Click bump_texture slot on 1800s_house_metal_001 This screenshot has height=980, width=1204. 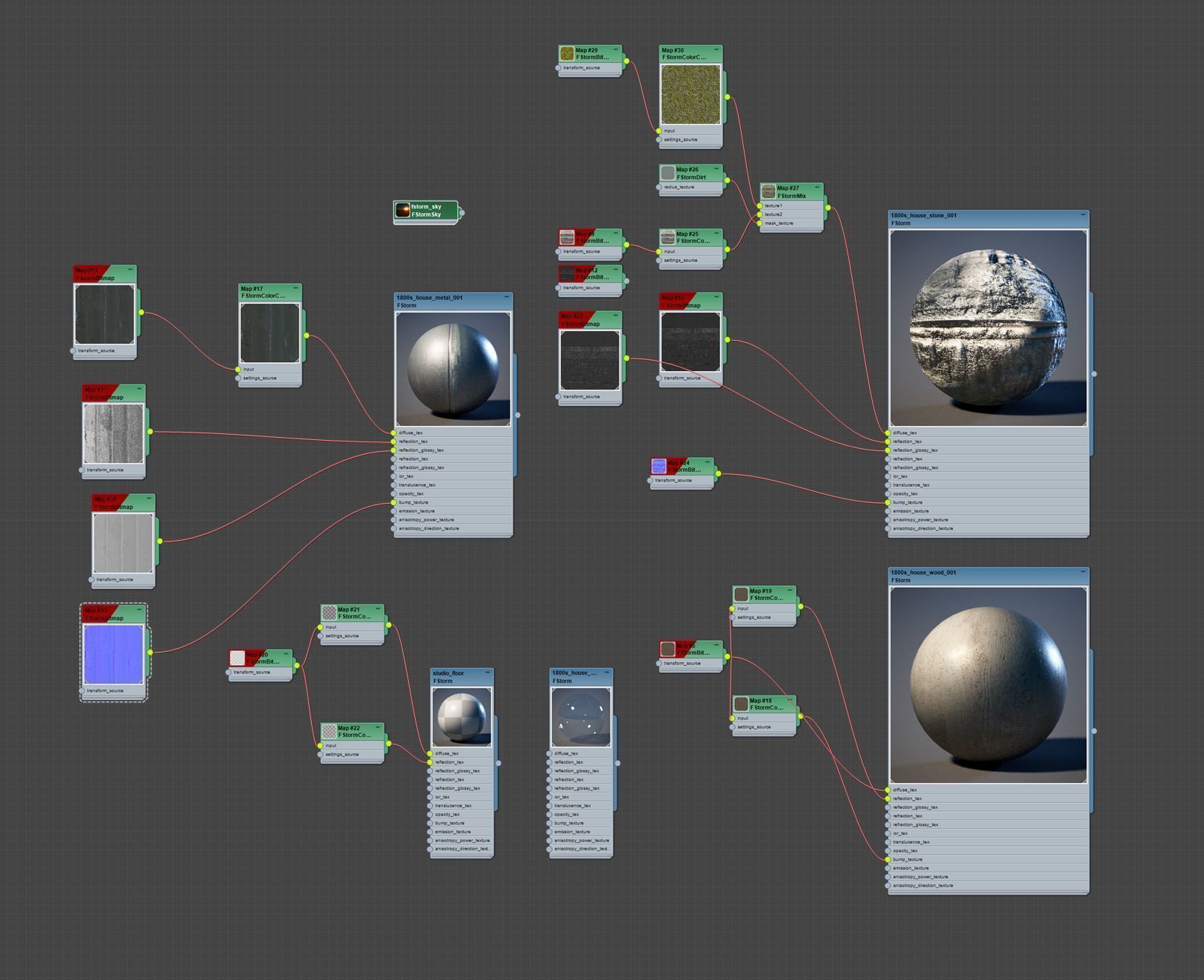[453, 502]
